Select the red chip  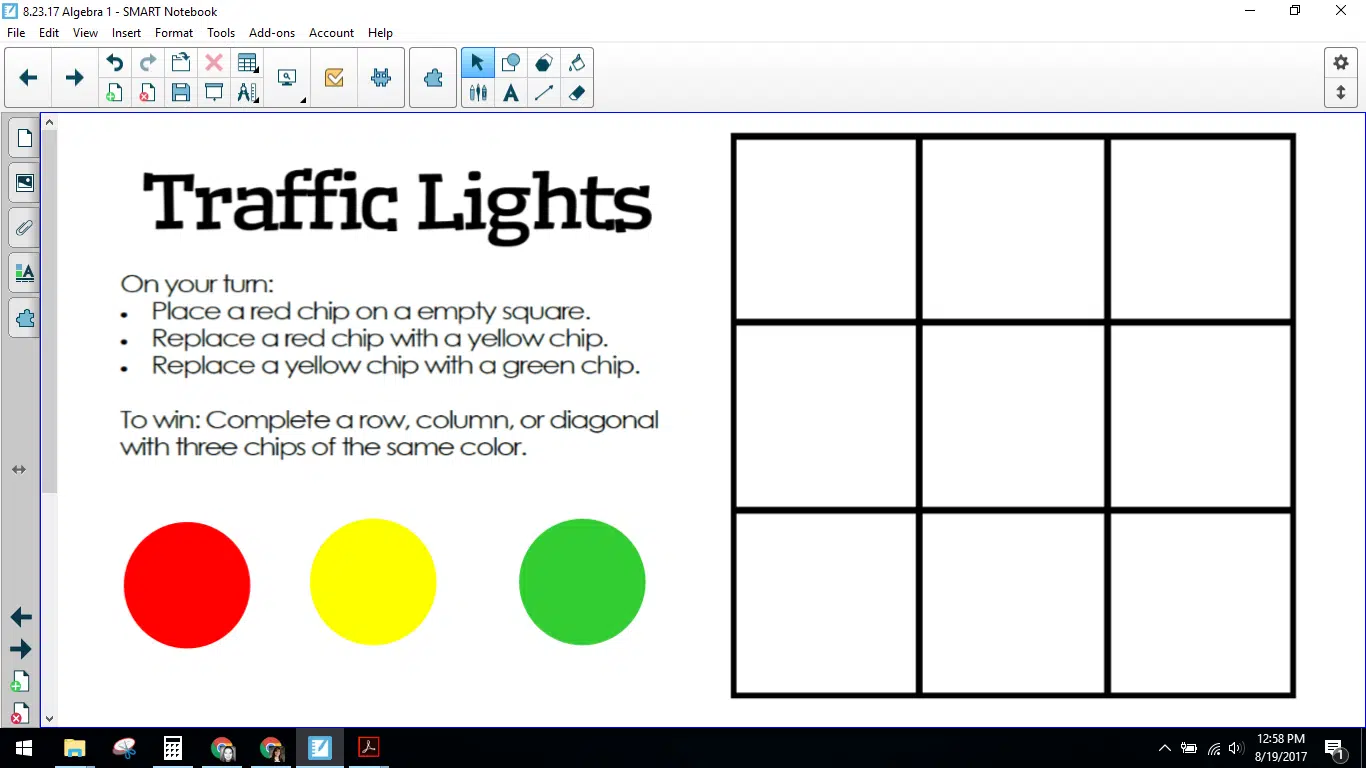tap(187, 585)
